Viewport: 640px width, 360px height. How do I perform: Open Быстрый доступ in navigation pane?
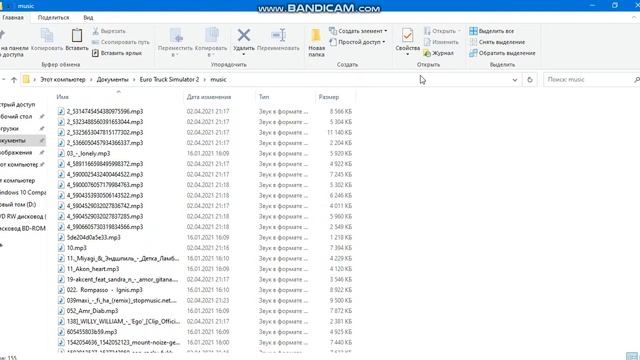pos(18,104)
